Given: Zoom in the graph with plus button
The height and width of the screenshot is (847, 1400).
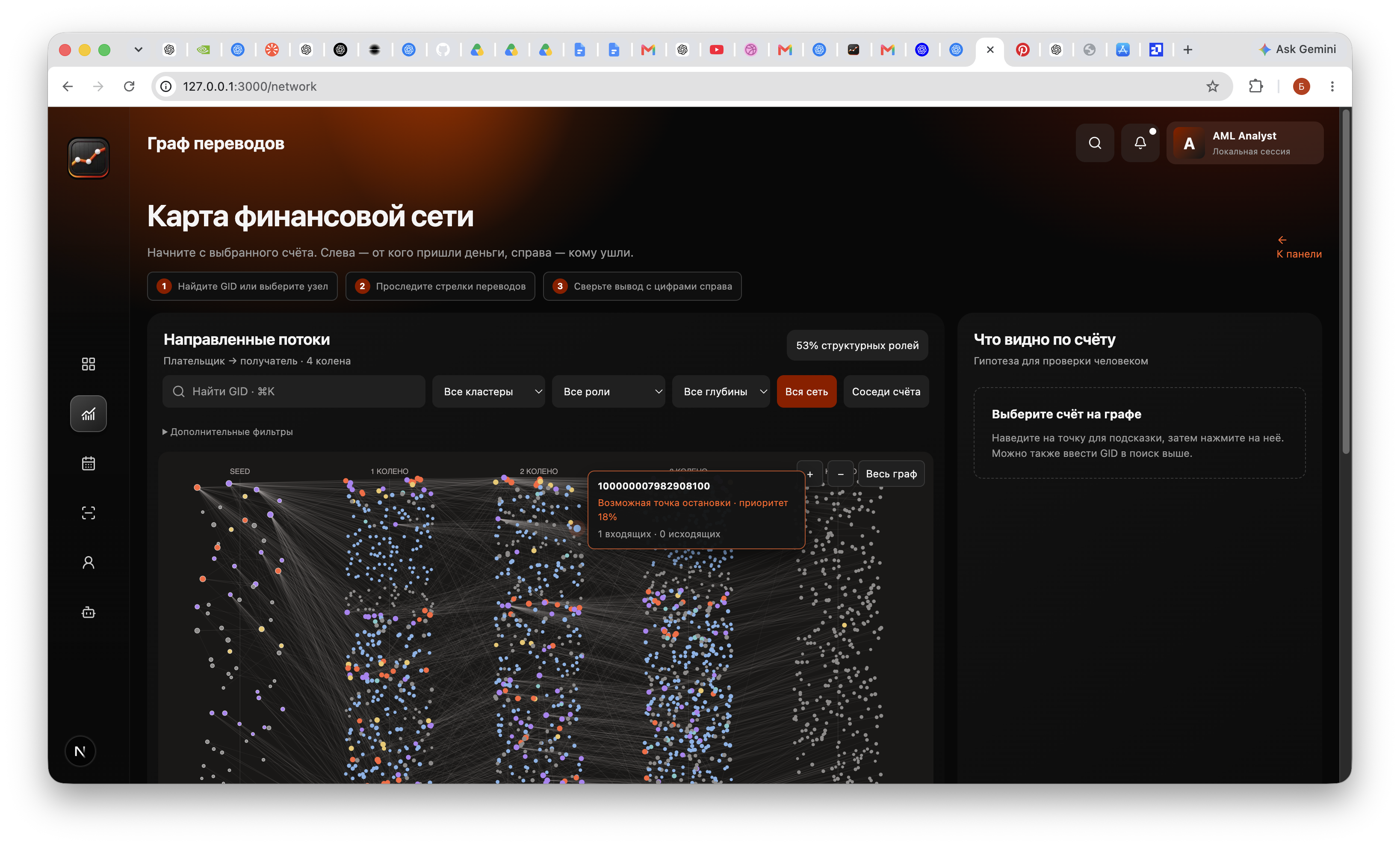Looking at the screenshot, I should tap(809, 474).
